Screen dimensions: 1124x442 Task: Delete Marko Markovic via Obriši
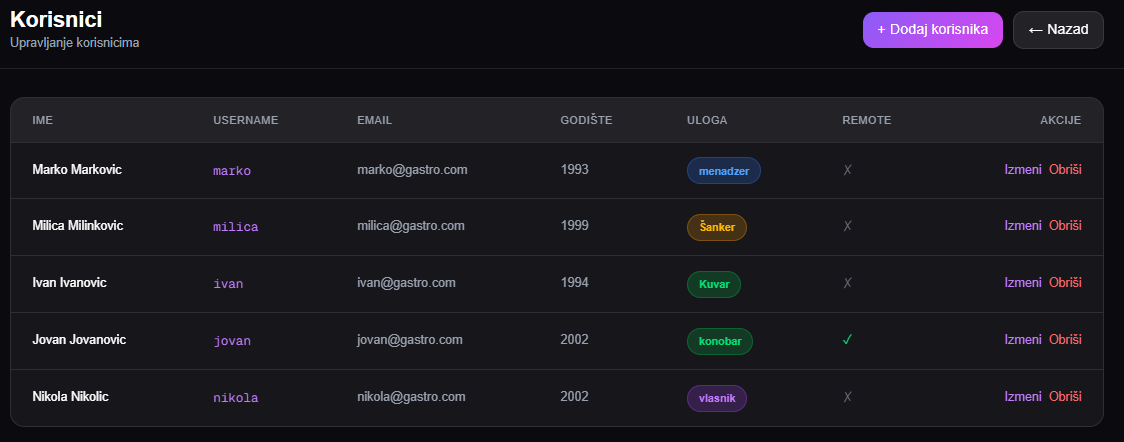[x=1065, y=170]
